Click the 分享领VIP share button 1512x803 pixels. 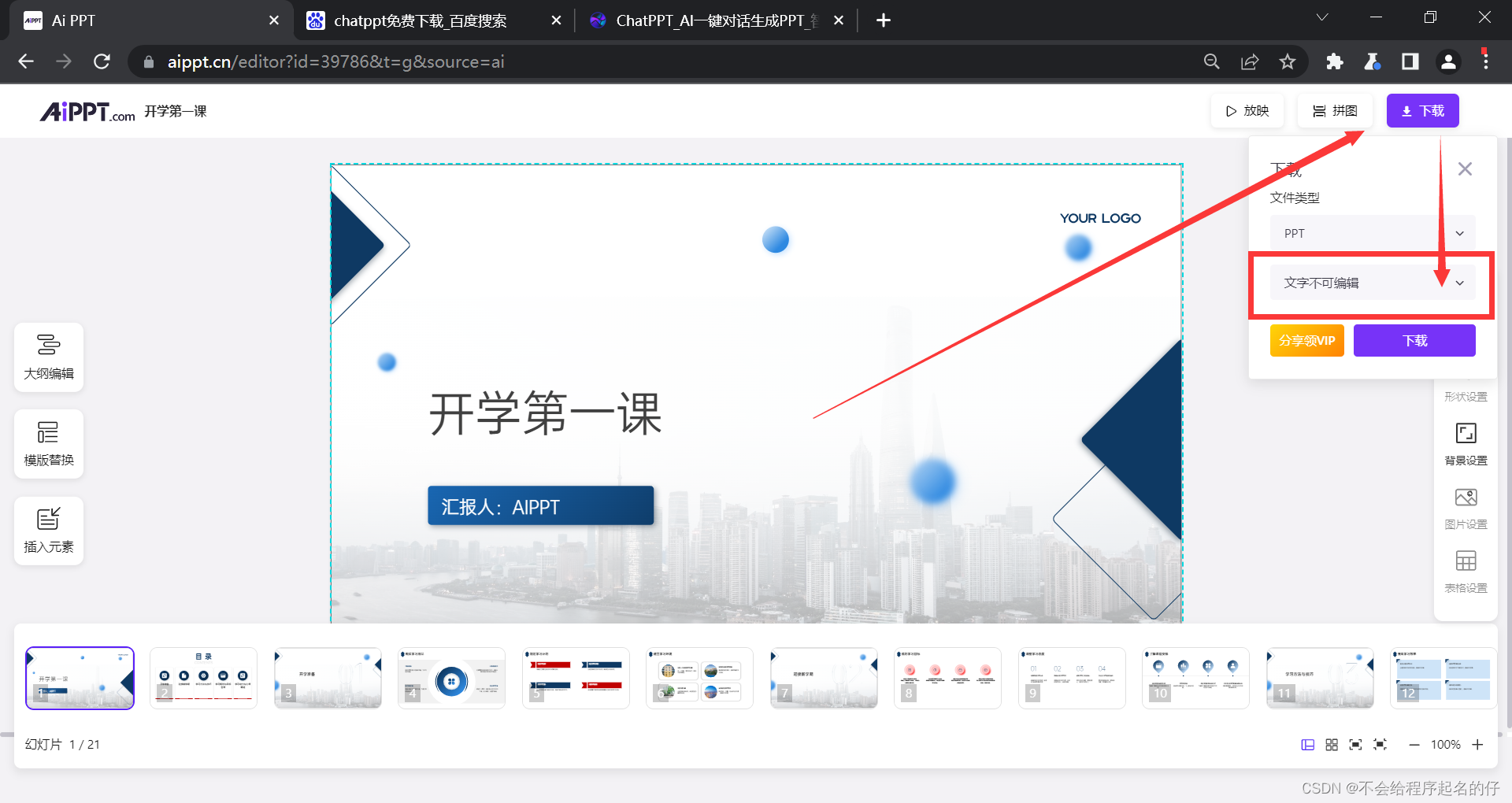coord(1306,340)
